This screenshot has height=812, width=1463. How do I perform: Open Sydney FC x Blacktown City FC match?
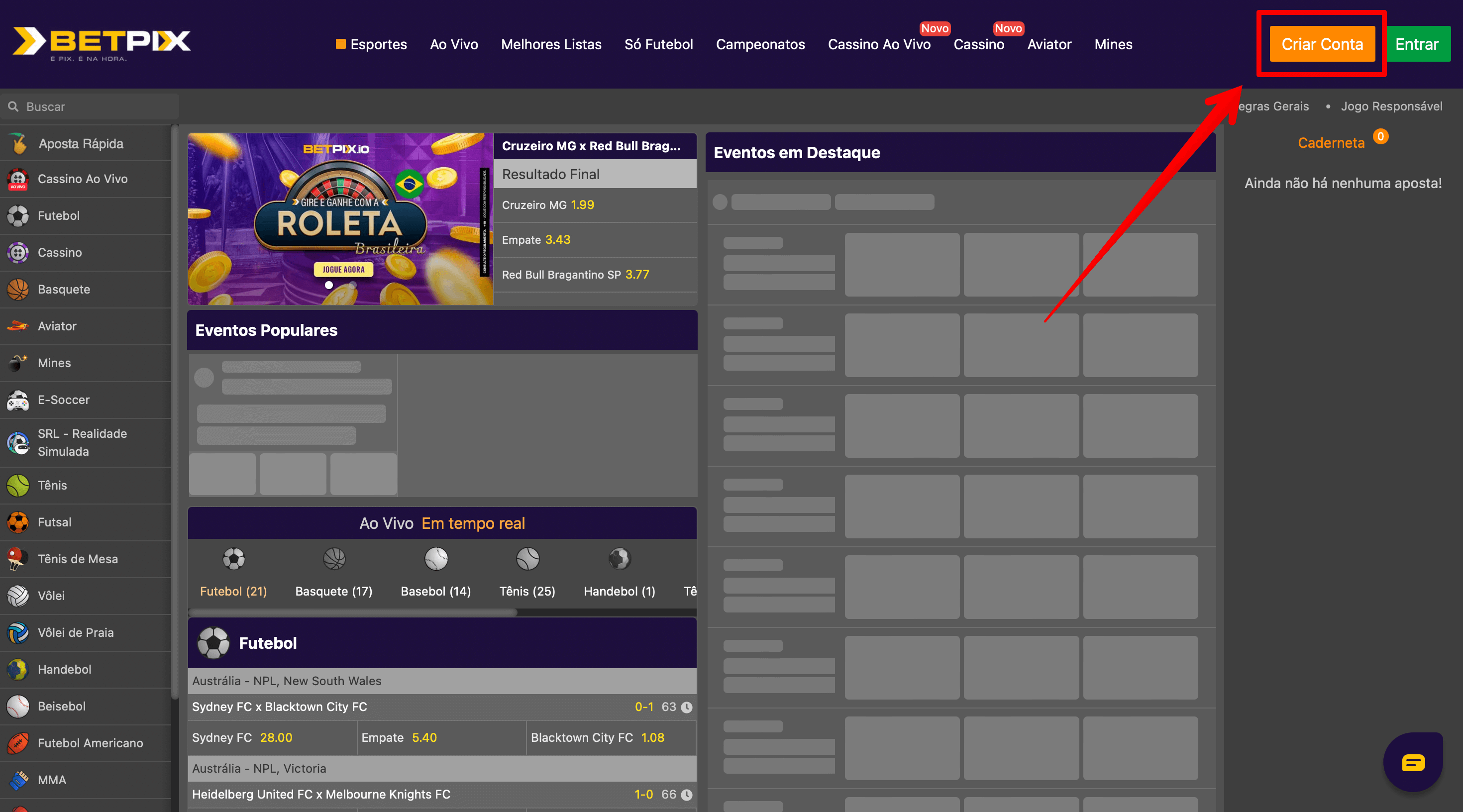(x=442, y=707)
